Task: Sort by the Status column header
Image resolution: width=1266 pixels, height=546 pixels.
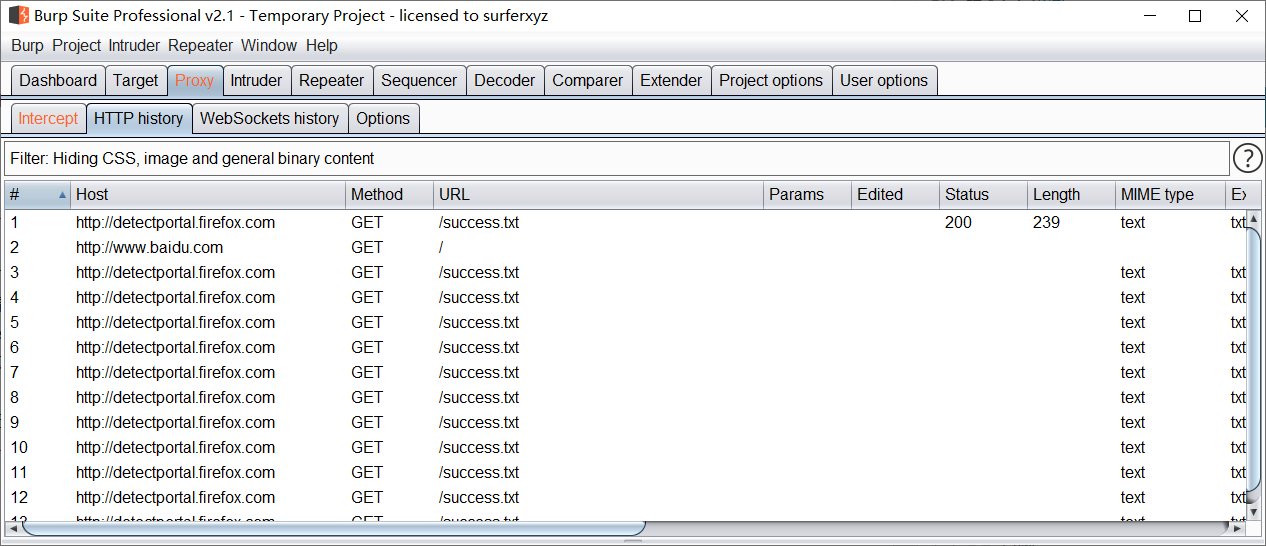Action: click(x=984, y=195)
